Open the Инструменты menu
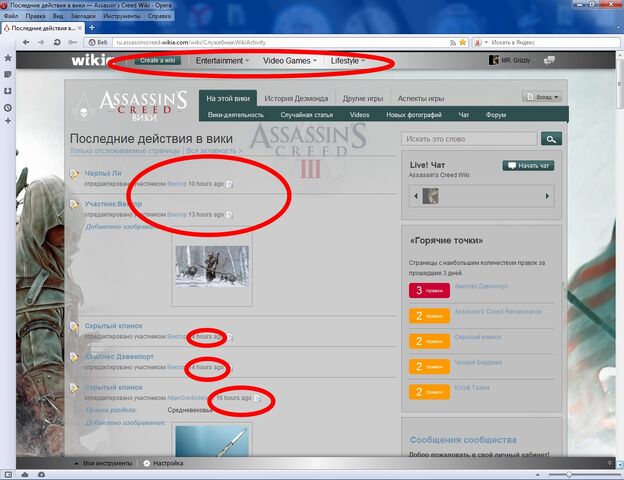 pos(122,16)
